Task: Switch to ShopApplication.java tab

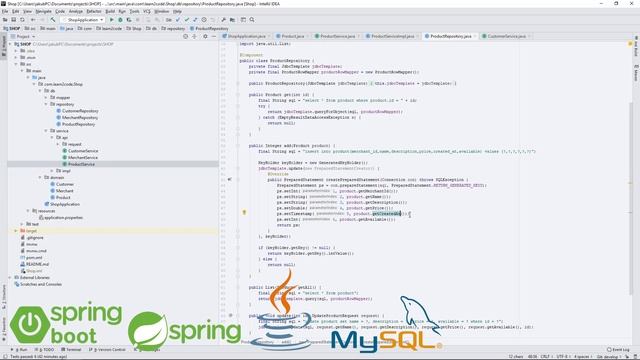Action: tap(246, 36)
